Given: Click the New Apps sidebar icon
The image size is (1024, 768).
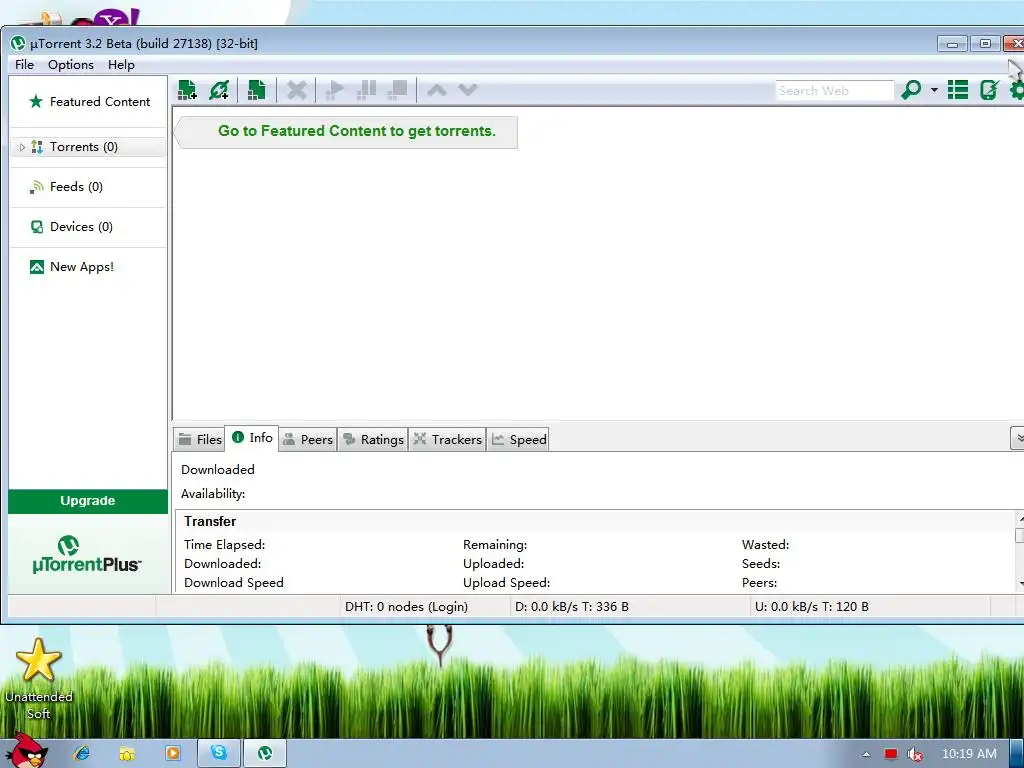Looking at the screenshot, I should 37,266.
